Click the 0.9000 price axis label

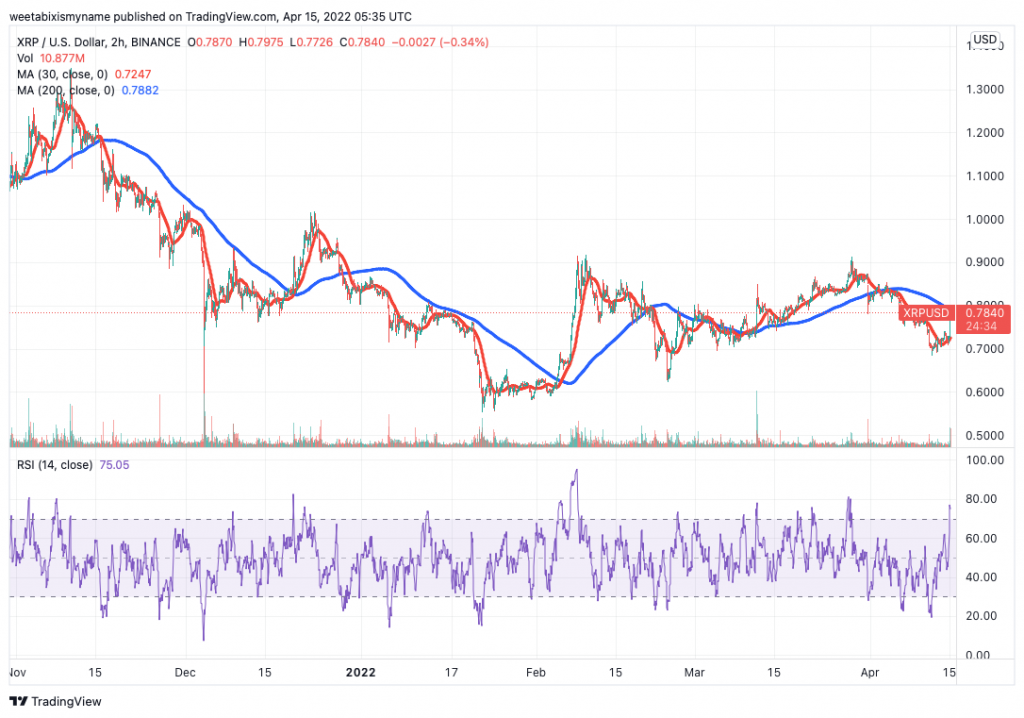point(985,262)
